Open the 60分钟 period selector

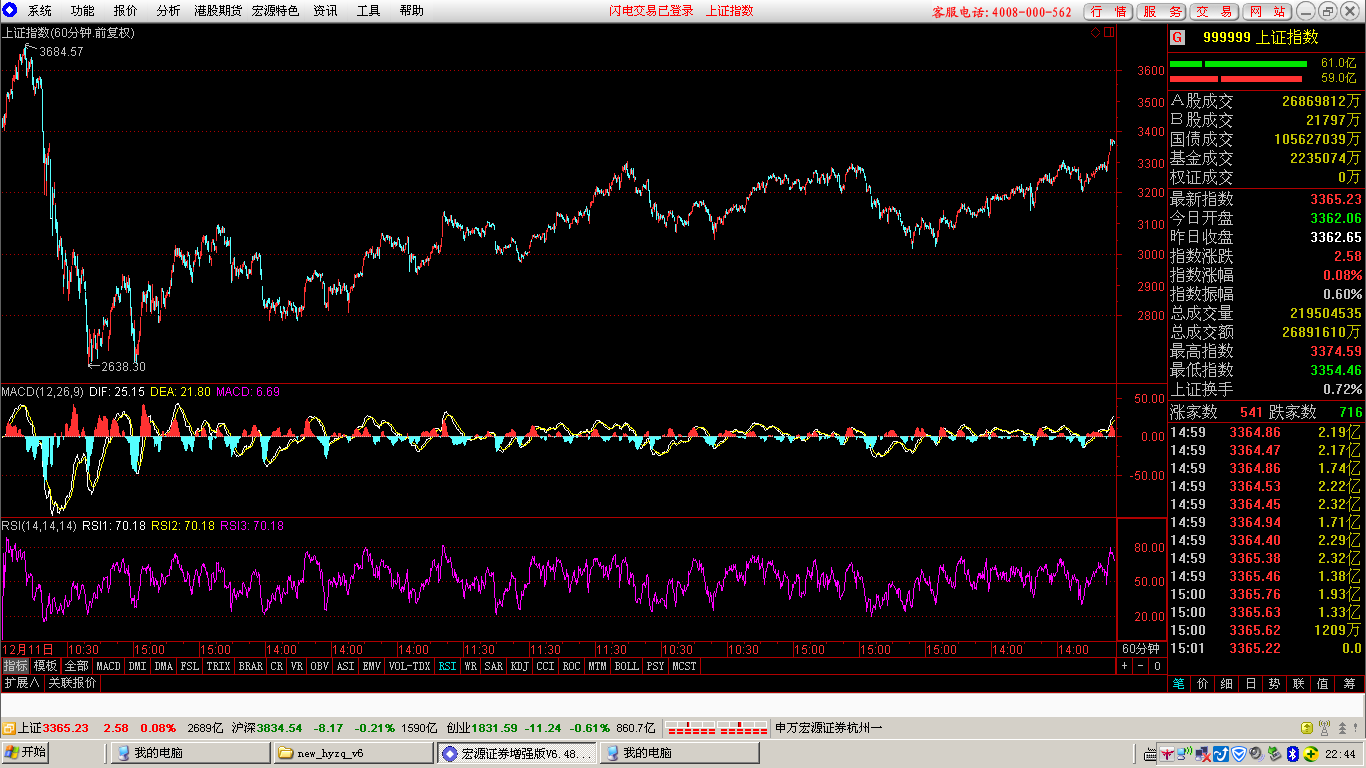tap(1141, 649)
